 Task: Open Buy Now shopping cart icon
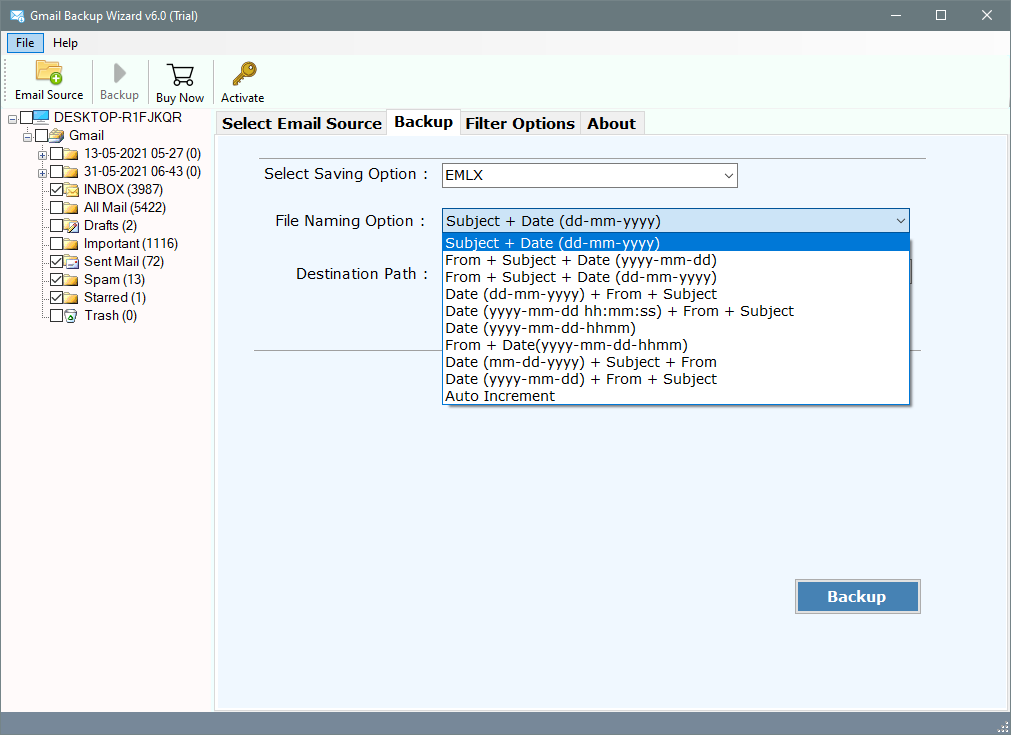[x=180, y=75]
